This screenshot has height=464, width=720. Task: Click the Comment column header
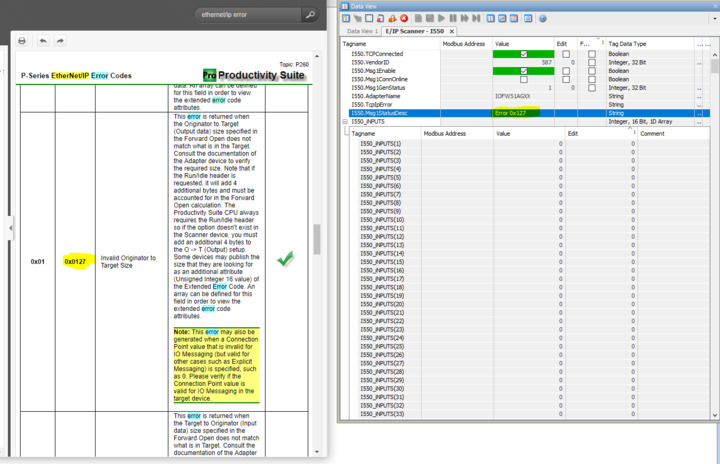point(673,134)
